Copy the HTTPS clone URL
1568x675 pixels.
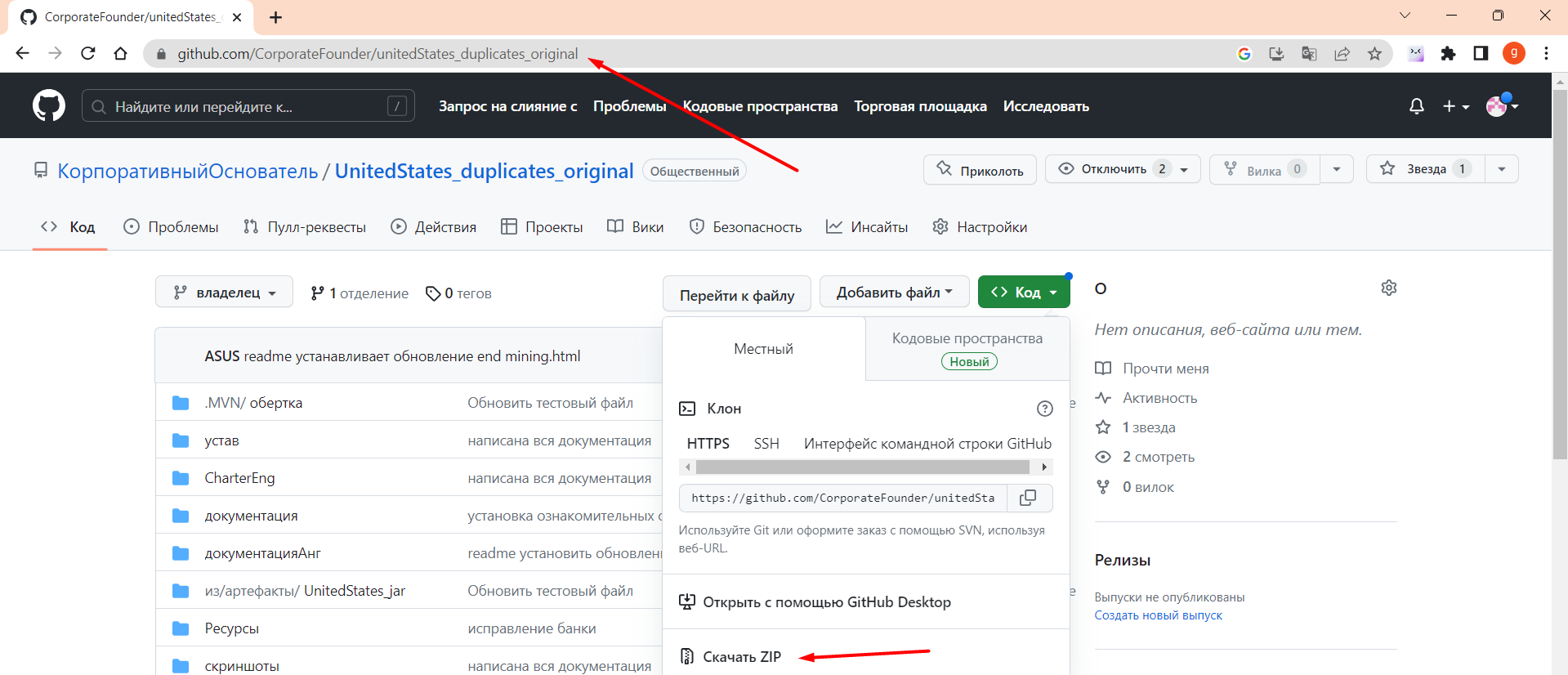coord(1028,498)
